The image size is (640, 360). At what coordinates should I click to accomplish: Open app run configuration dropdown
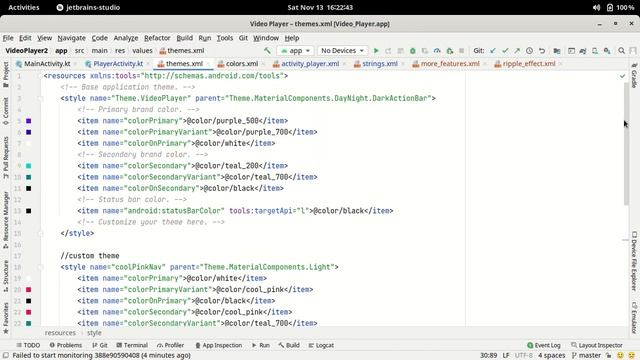click(295, 51)
